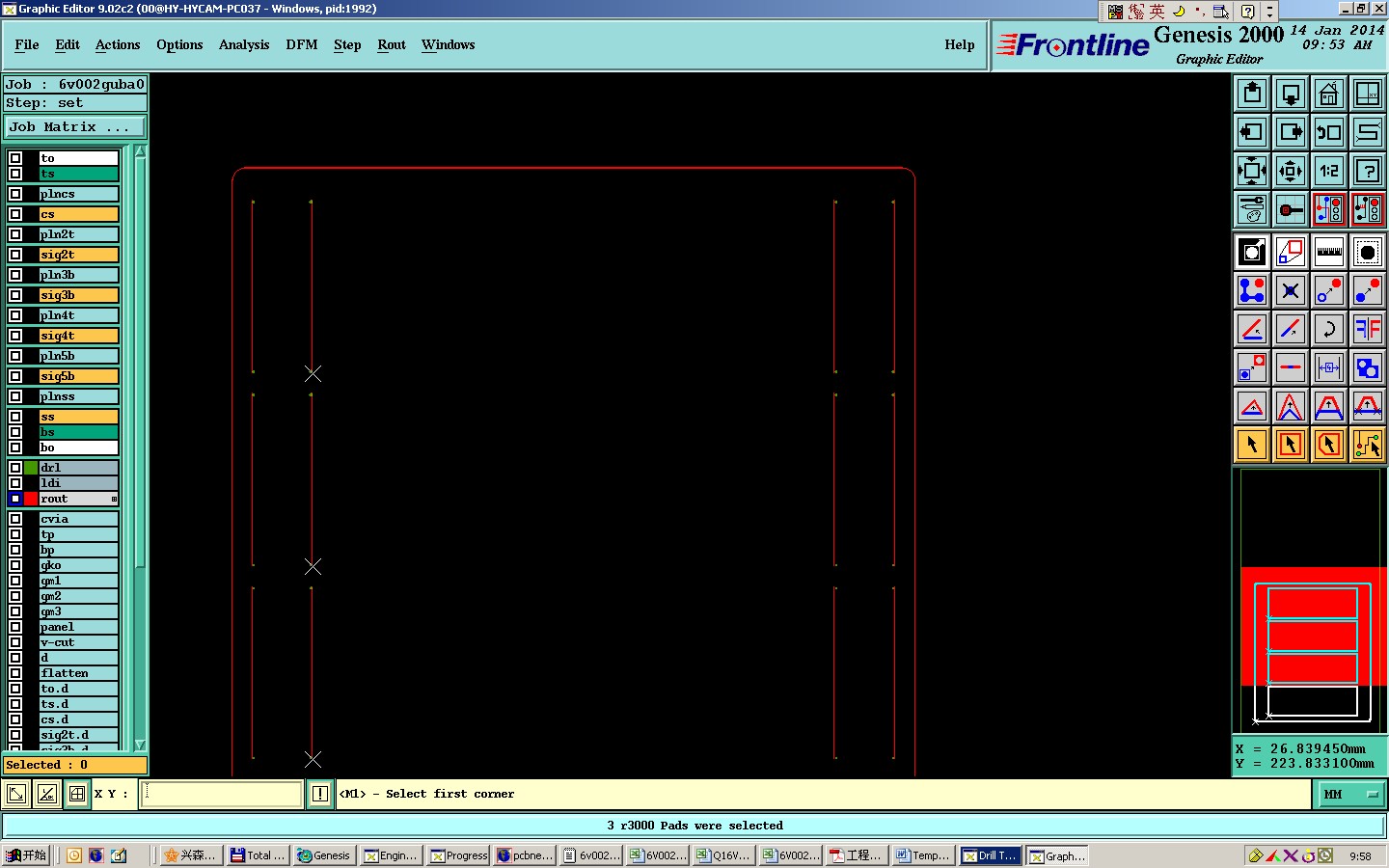Click the pan up view icon
The height and width of the screenshot is (868, 1389).
point(1252,94)
